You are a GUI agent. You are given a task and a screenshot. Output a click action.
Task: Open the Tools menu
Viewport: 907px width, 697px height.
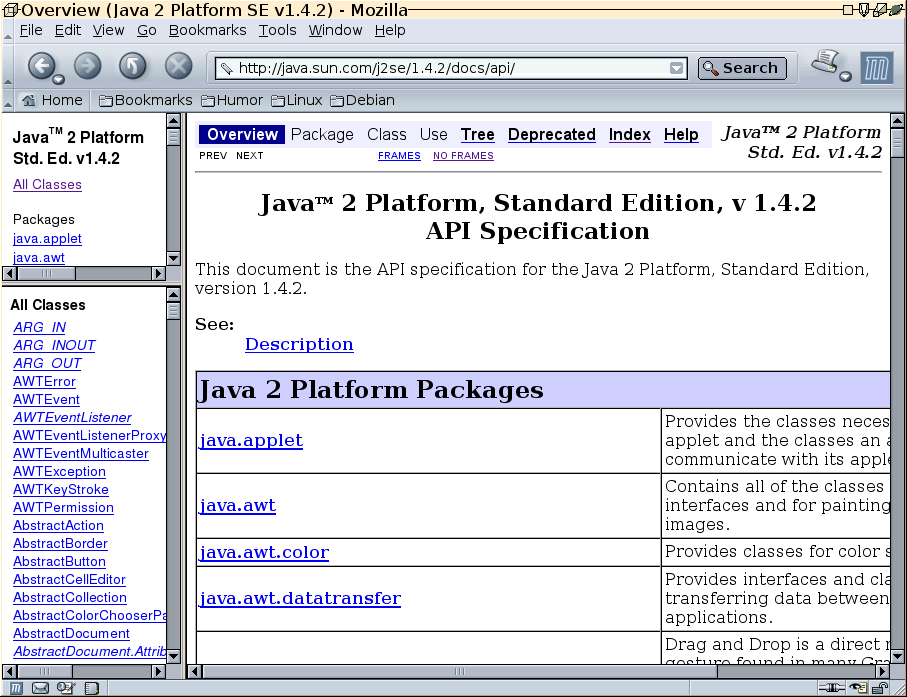(x=277, y=30)
